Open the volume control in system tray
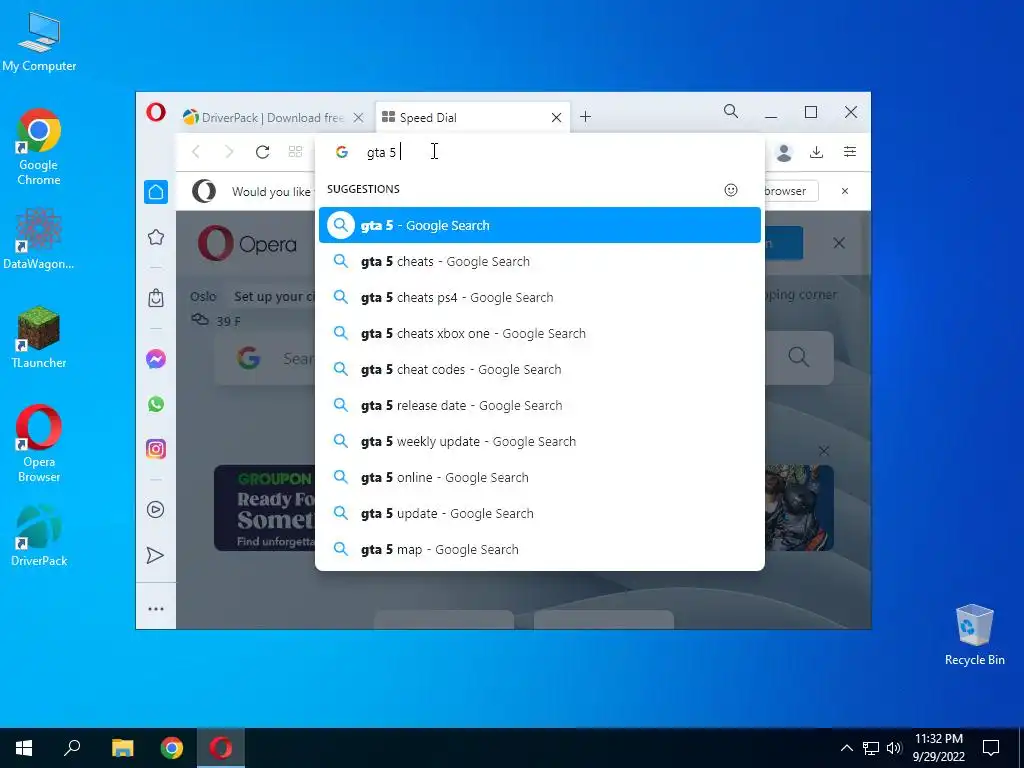 click(894, 748)
